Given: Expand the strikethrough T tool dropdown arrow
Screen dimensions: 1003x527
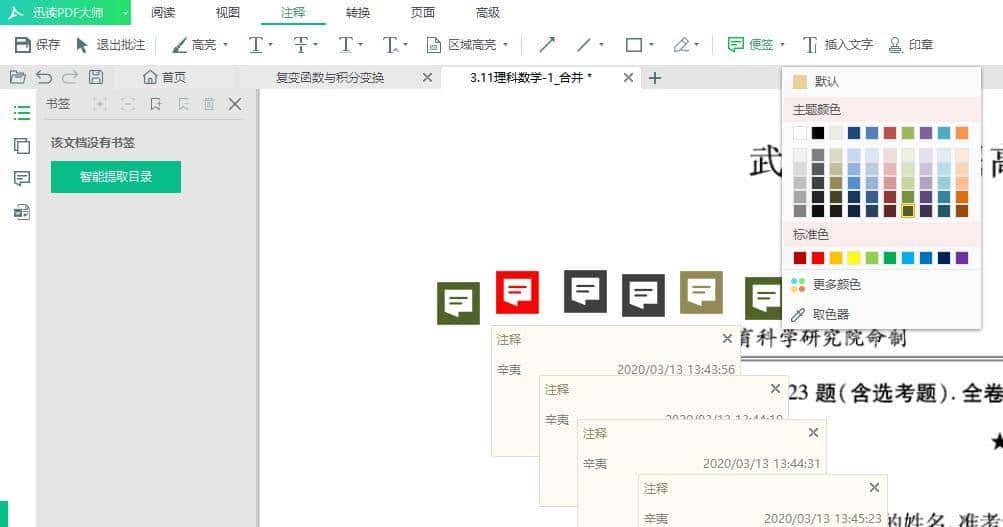Looking at the screenshot, I should click(315, 45).
